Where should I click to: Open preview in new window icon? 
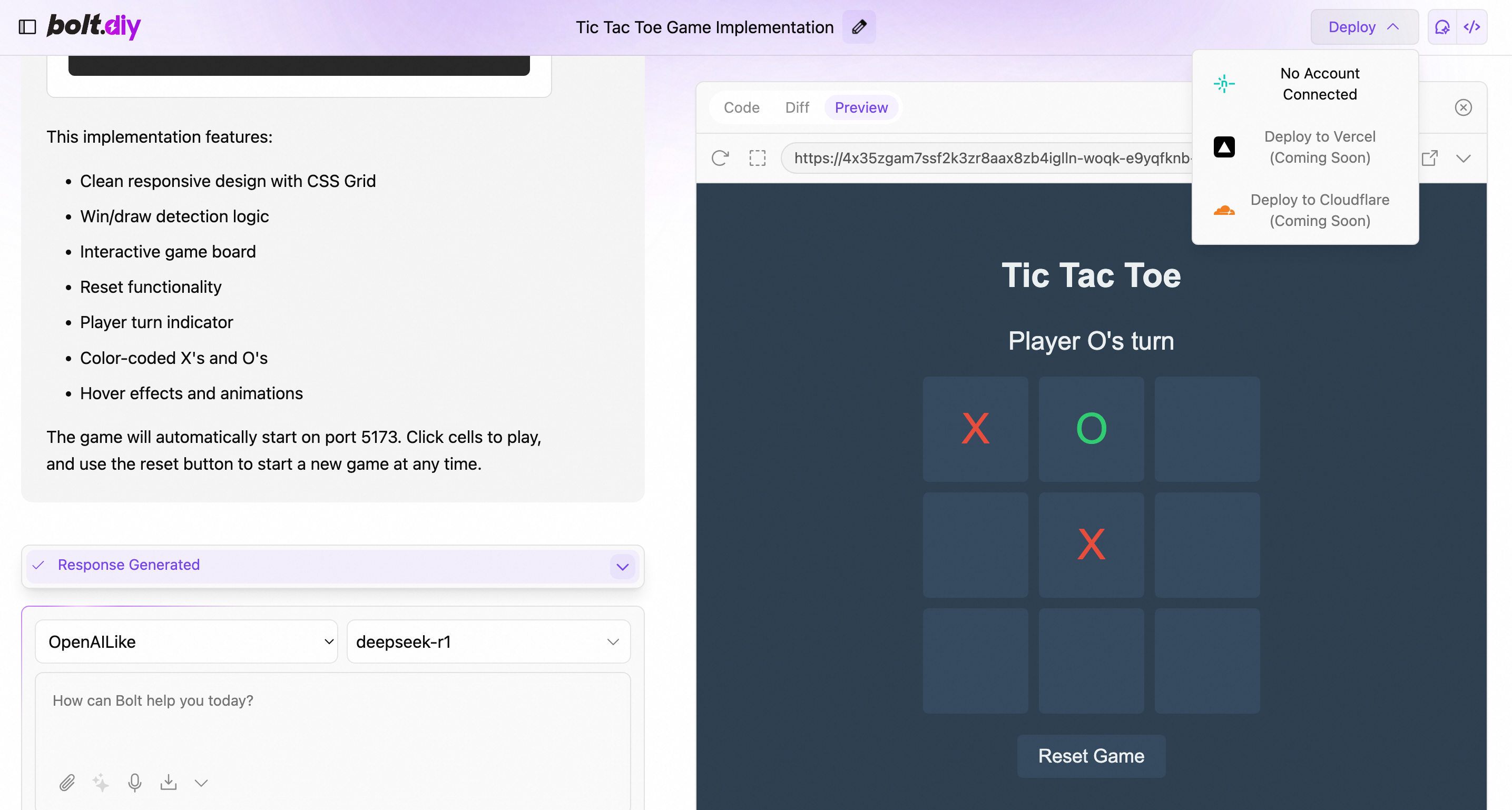click(1430, 158)
